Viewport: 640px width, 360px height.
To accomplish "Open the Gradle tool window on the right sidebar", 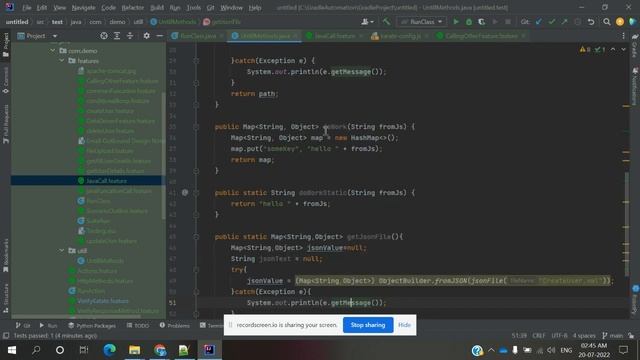I will 635,45.
